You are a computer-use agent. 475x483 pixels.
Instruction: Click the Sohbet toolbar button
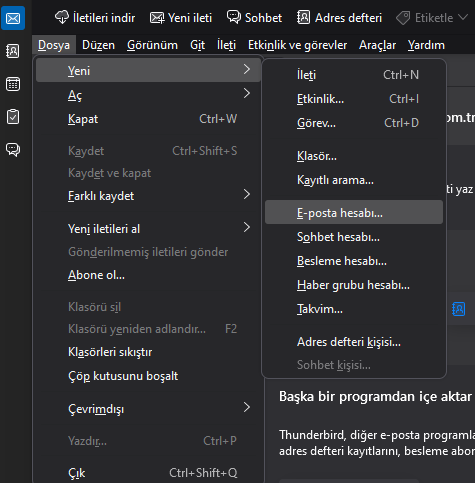254,18
